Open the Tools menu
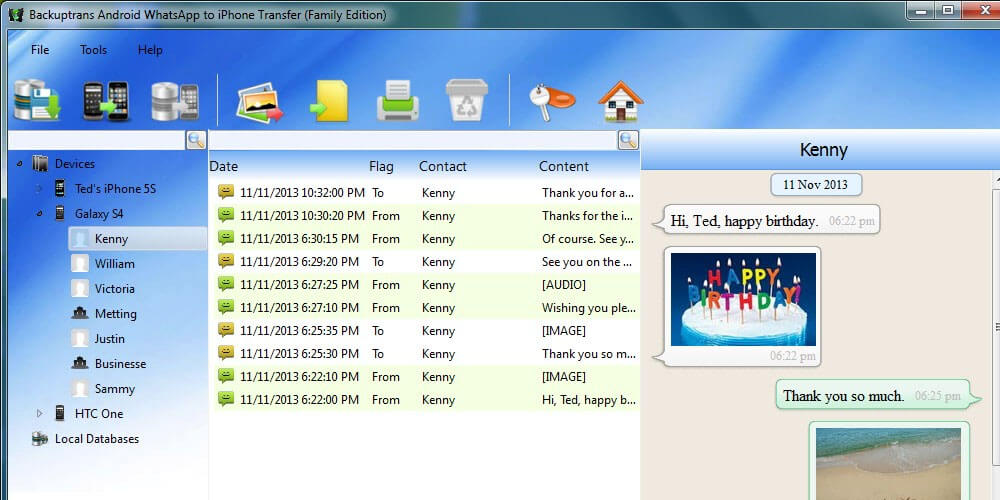1000x500 pixels. [93, 50]
